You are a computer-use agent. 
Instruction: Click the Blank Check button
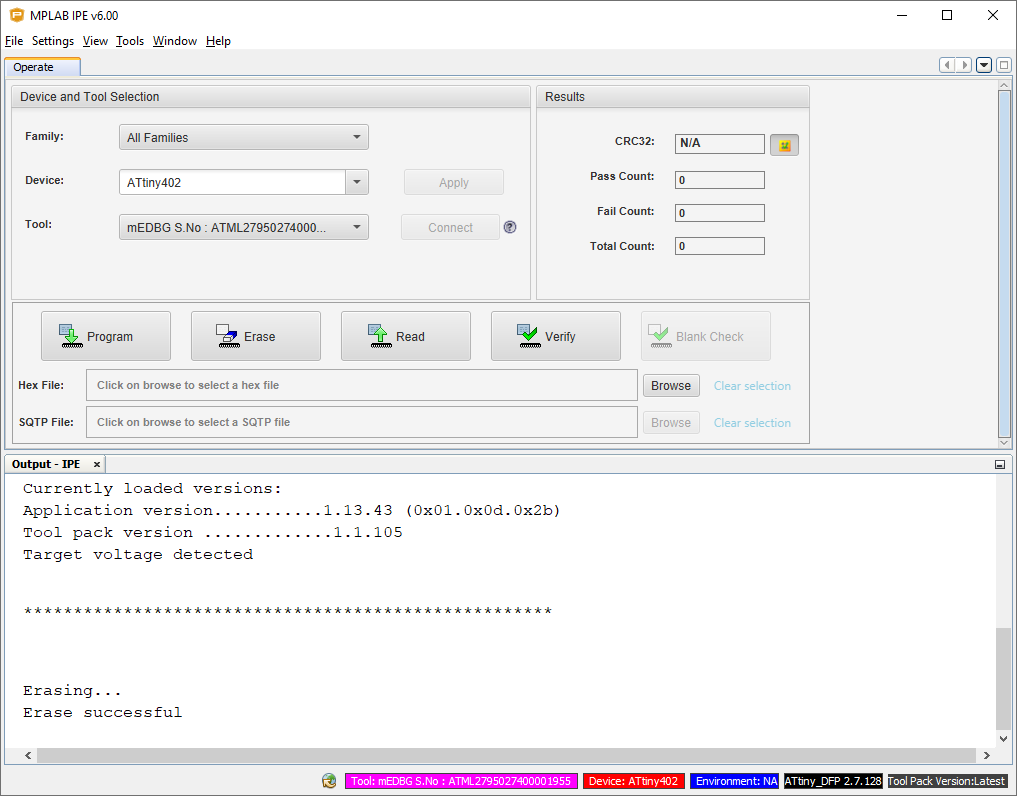click(x=706, y=336)
